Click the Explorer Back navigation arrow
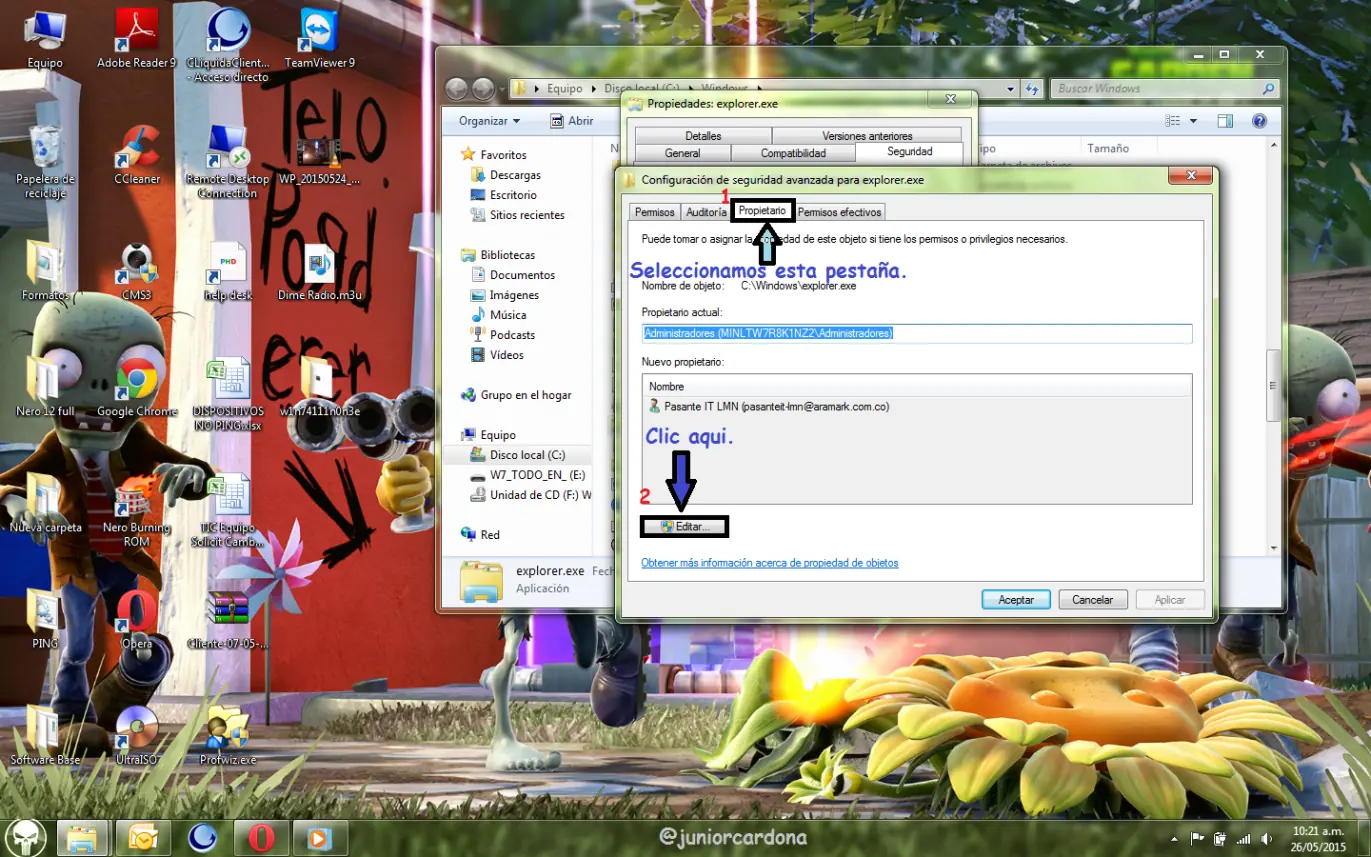 click(457, 89)
